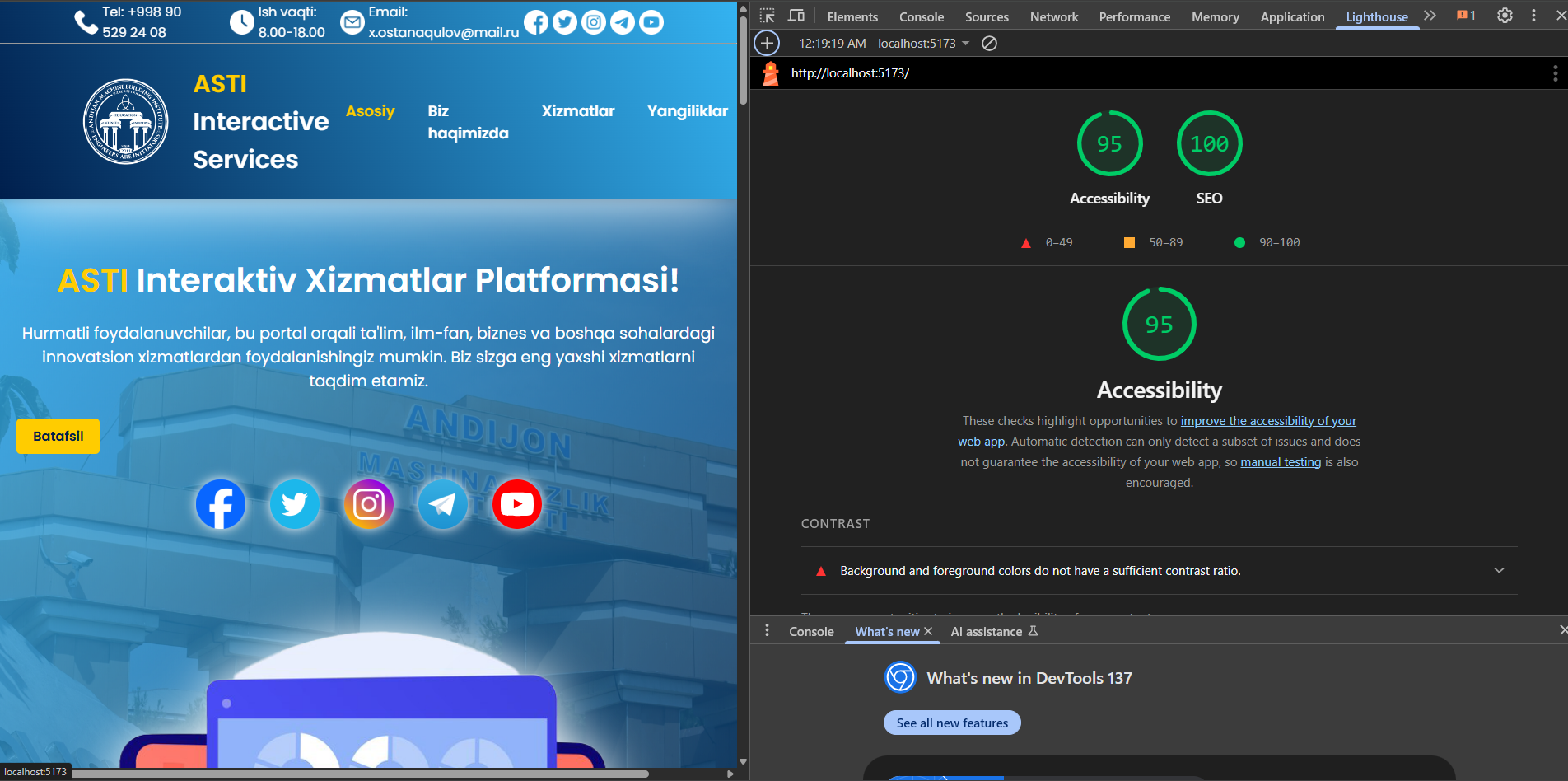
Task: Select the Console tab in the bottom drawer
Action: point(811,631)
